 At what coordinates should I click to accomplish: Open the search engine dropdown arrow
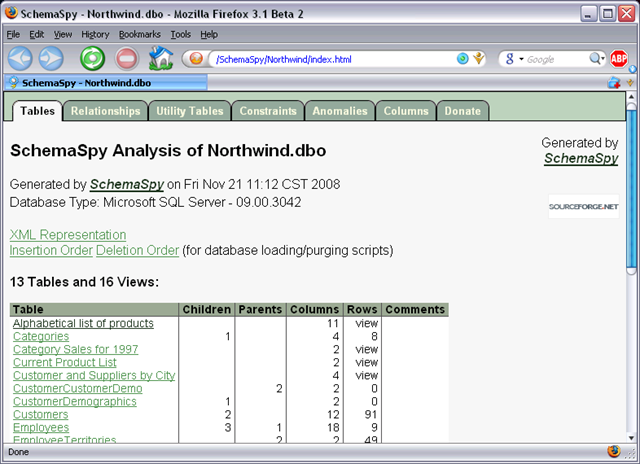point(521,60)
